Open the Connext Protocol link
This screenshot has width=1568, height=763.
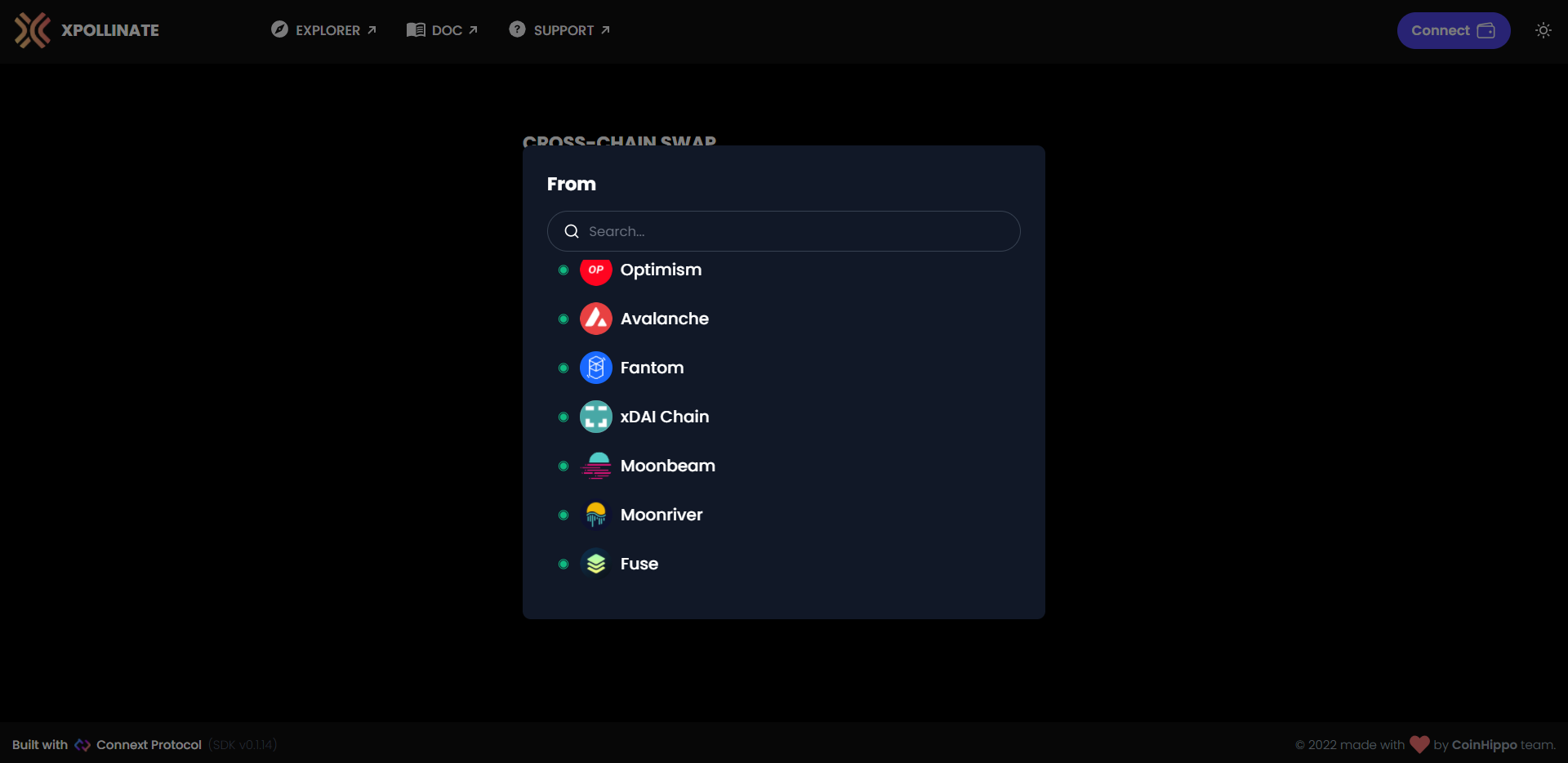pos(148,744)
